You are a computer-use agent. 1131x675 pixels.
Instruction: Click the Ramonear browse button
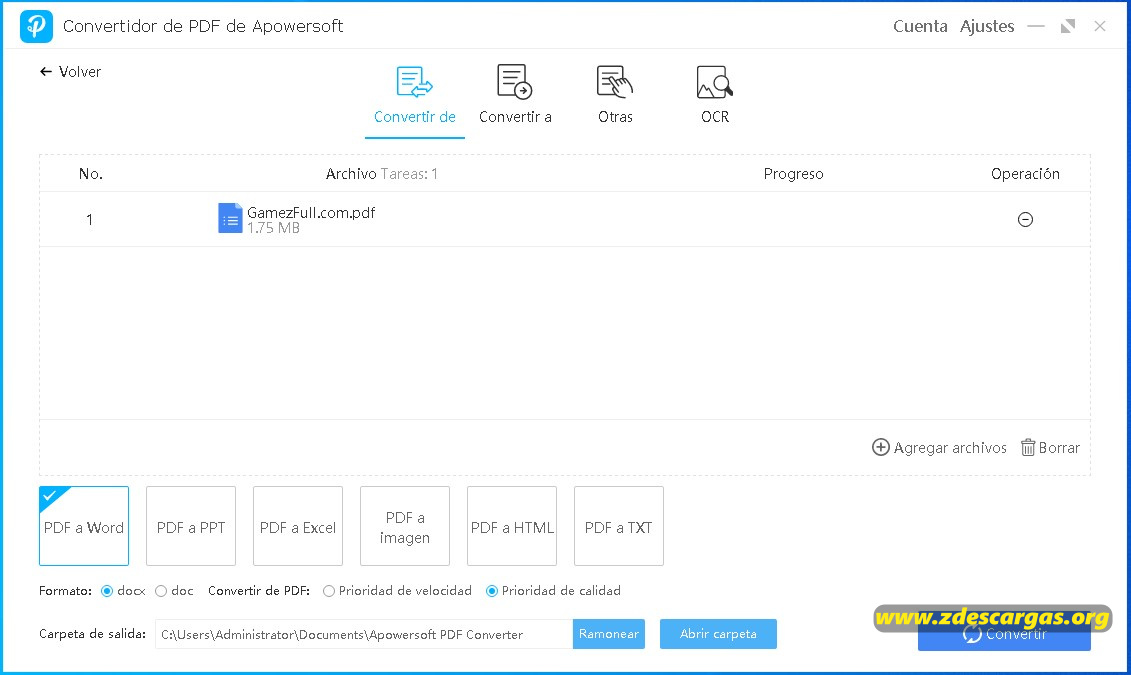[609, 634]
